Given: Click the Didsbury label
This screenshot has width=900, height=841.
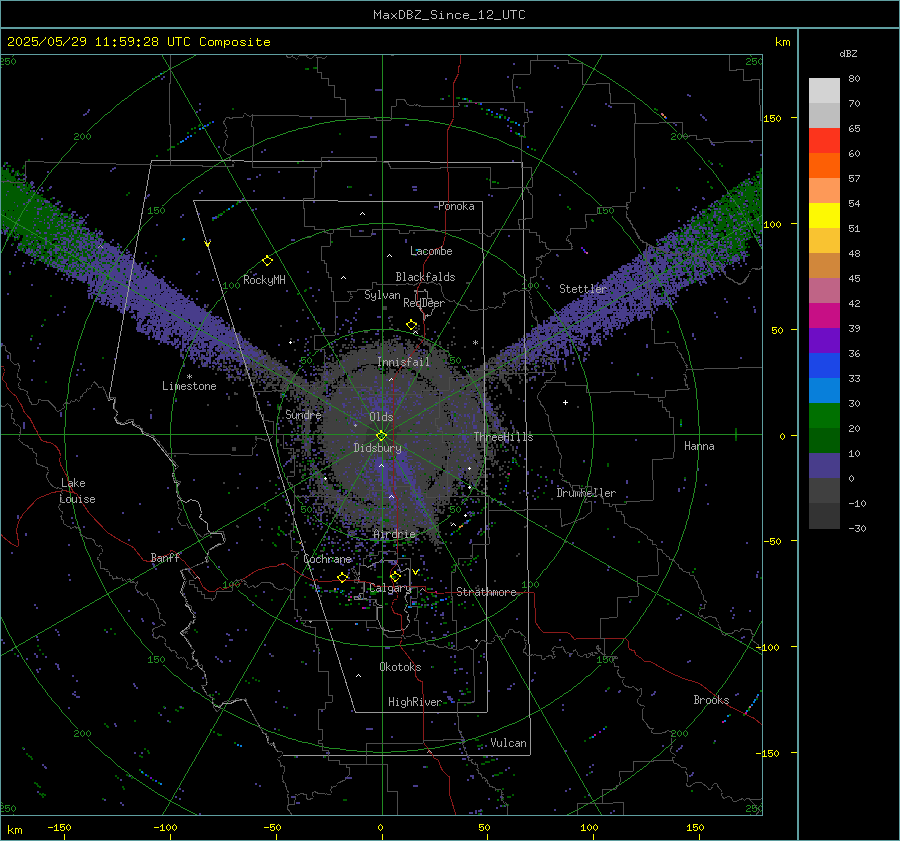Looking at the screenshot, I should point(377,448).
